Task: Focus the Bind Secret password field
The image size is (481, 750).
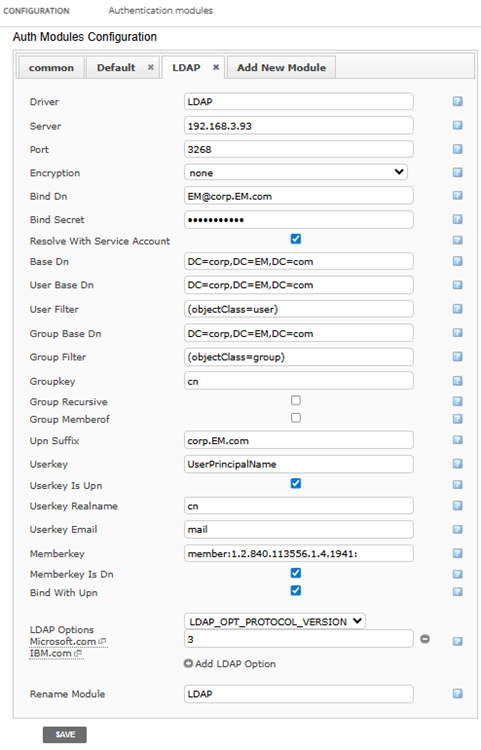Action: click(x=299, y=220)
